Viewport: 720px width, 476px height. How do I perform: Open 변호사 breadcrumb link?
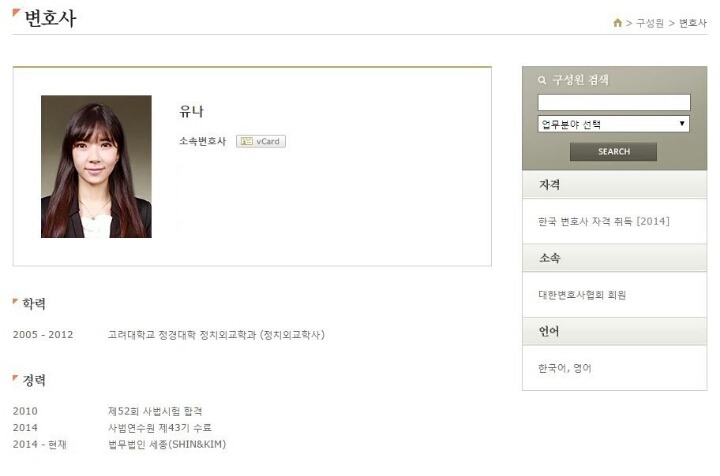(692, 23)
